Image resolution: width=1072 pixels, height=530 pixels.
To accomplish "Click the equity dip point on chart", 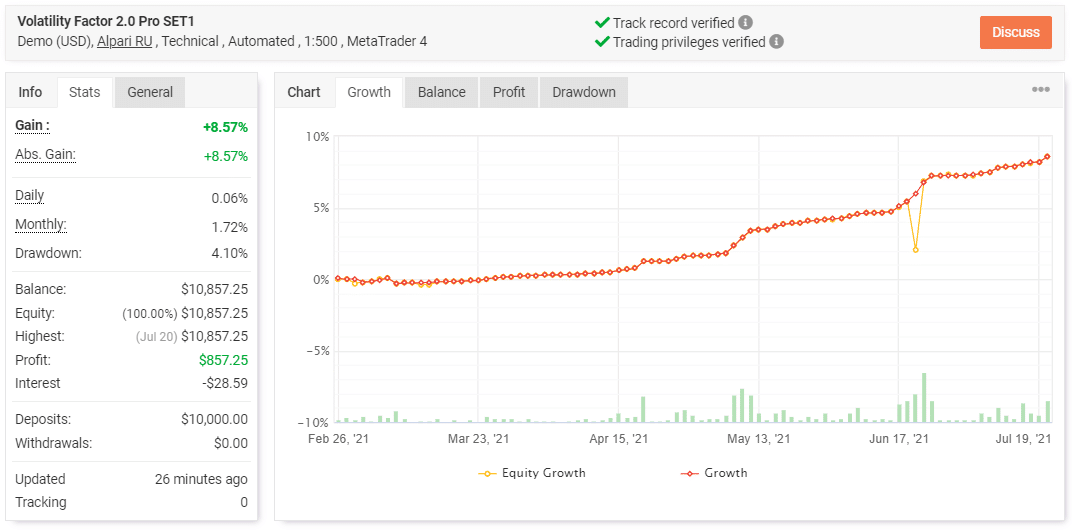I will 915,249.
